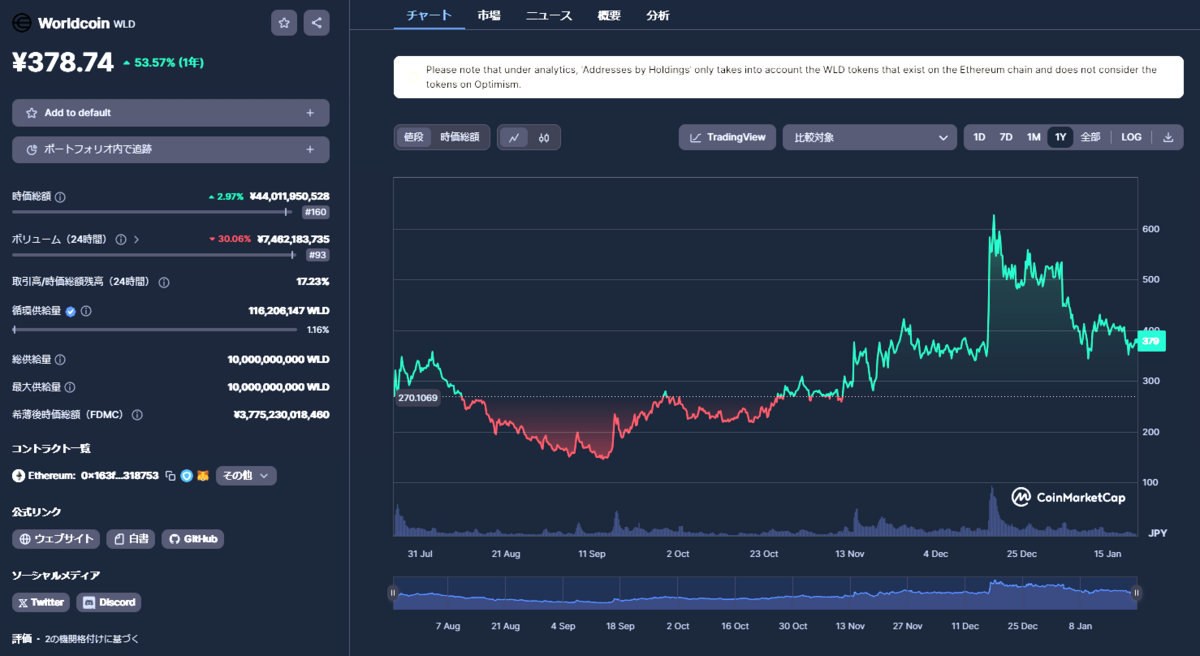Click the 時価総額 rank progress bar
The width and height of the screenshot is (1200, 656).
(x=152, y=211)
